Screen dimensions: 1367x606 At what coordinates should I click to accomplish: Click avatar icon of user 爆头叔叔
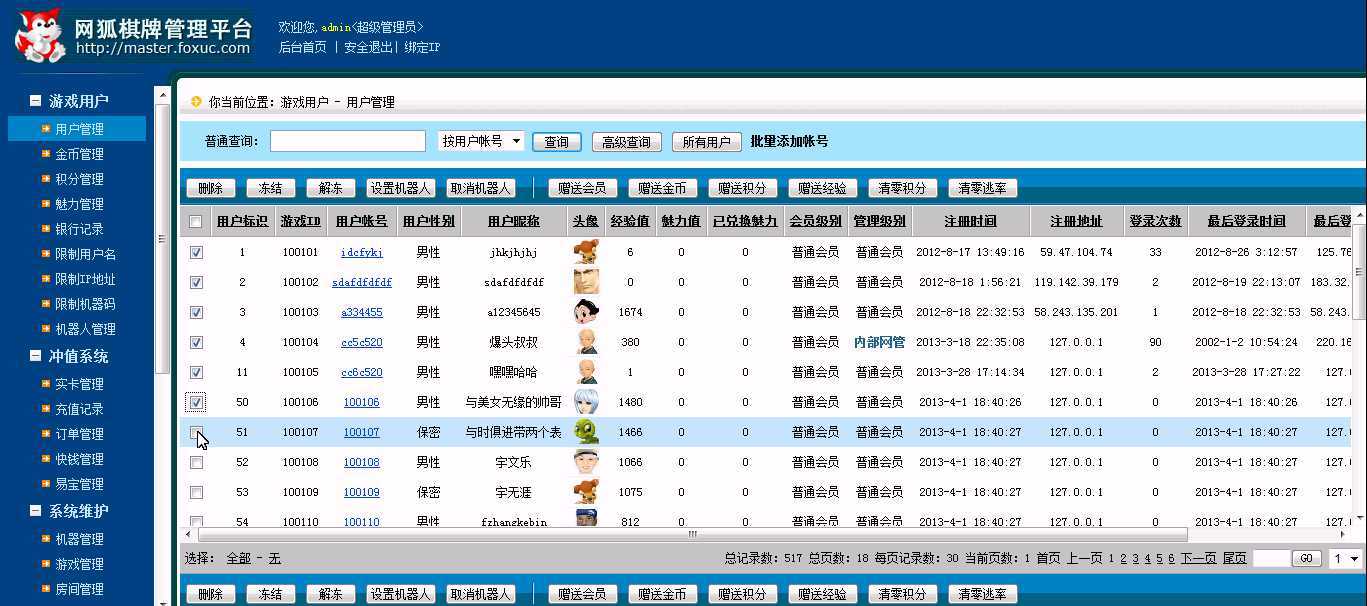[x=586, y=342]
